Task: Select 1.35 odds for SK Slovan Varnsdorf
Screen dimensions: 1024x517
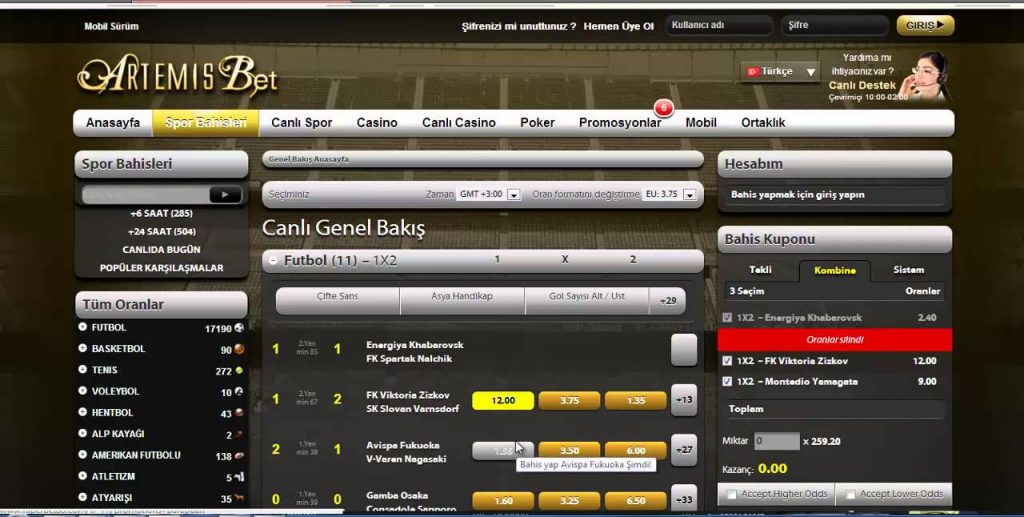Action: click(x=635, y=401)
